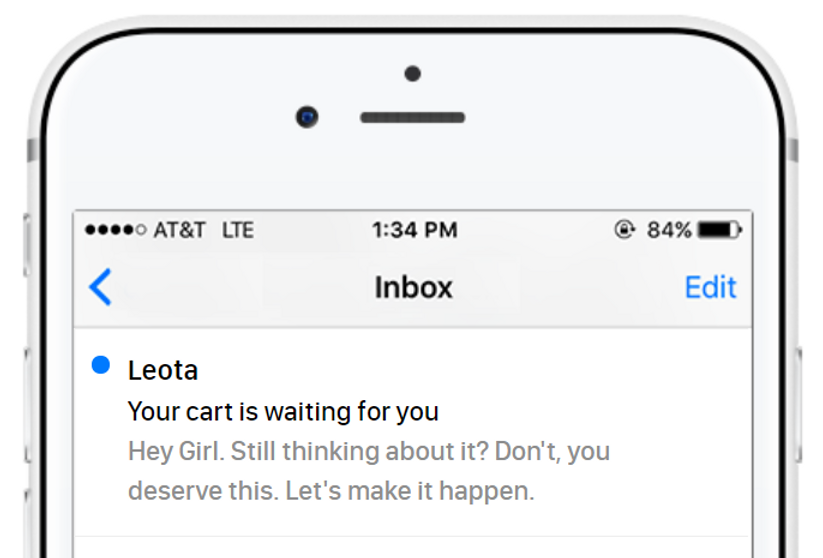This screenshot has height=558, width=823.
Task: Tap the Inbox title in the navigation bar
Action: point(413,287)
